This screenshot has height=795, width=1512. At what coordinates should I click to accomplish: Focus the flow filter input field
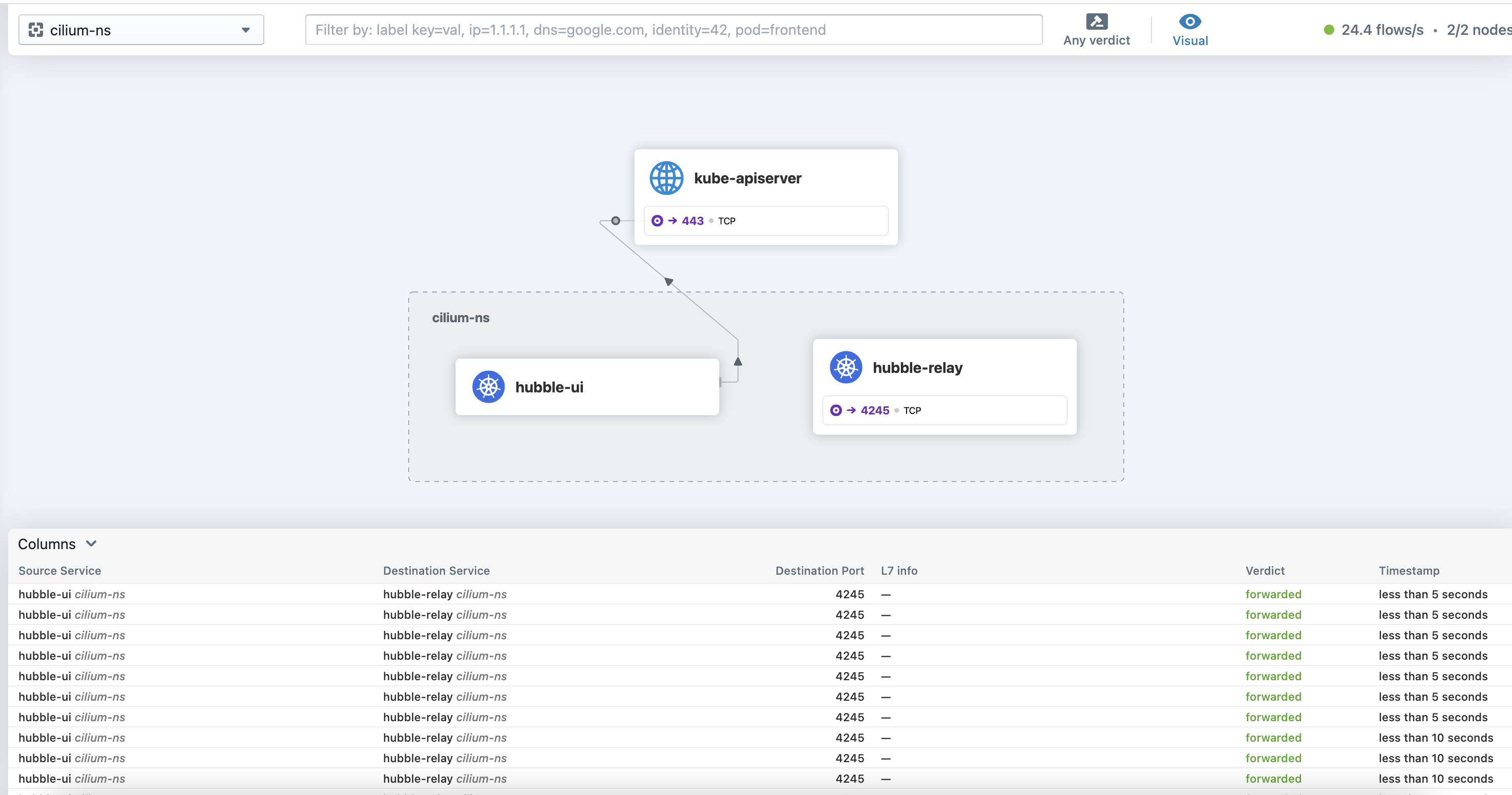point(673,30)
